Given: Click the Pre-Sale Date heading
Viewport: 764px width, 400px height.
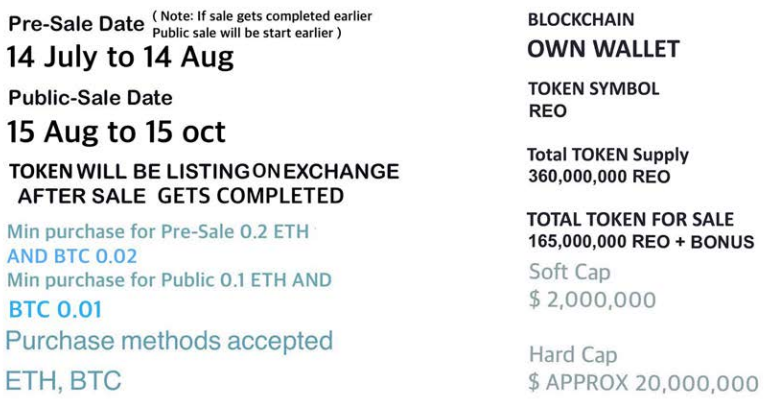Looking at the screenshot, I should (76, 24).
